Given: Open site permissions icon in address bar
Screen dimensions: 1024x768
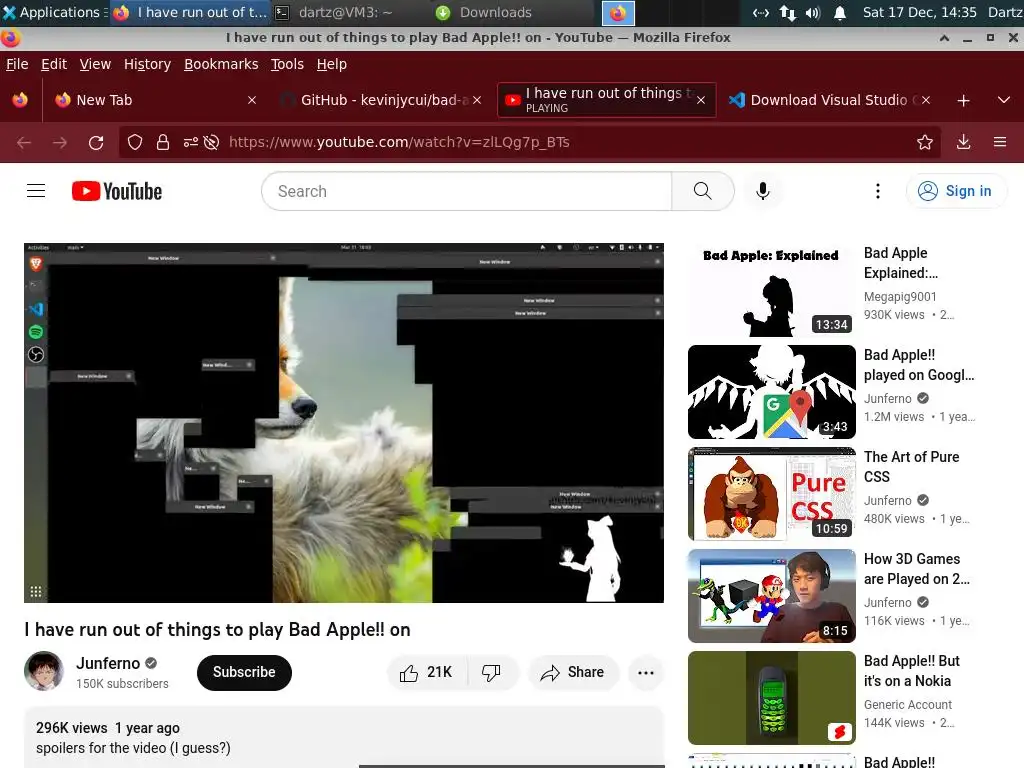Looking at the screenshot, I should 191,142.
